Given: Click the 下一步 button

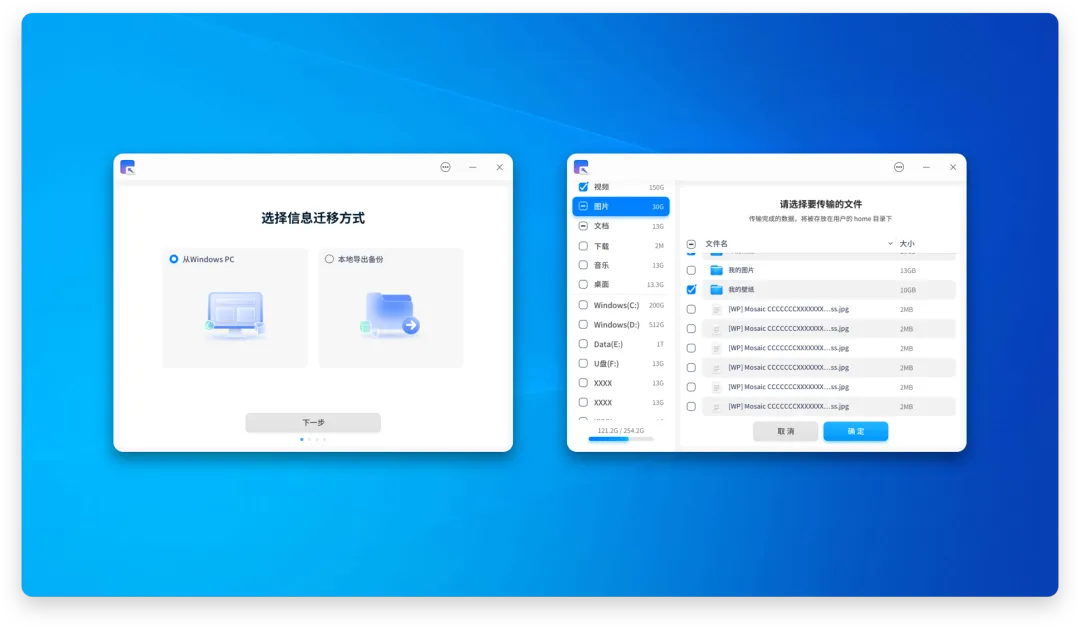Looking at the screenshot, I should pyautogui.click(x=313, y=422).
